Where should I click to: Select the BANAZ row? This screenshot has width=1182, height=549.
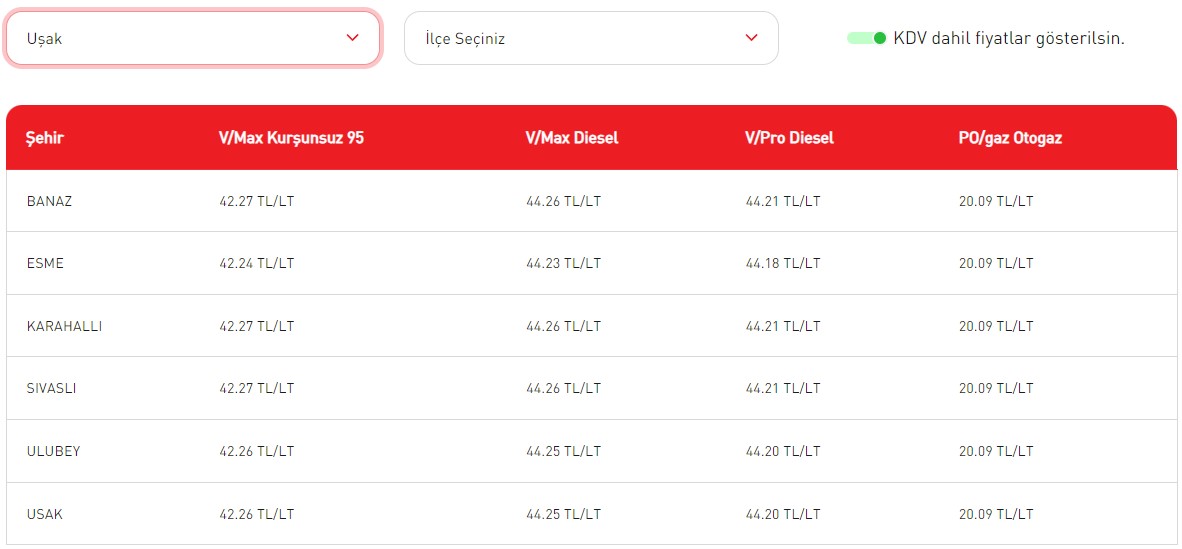[591, 201]
